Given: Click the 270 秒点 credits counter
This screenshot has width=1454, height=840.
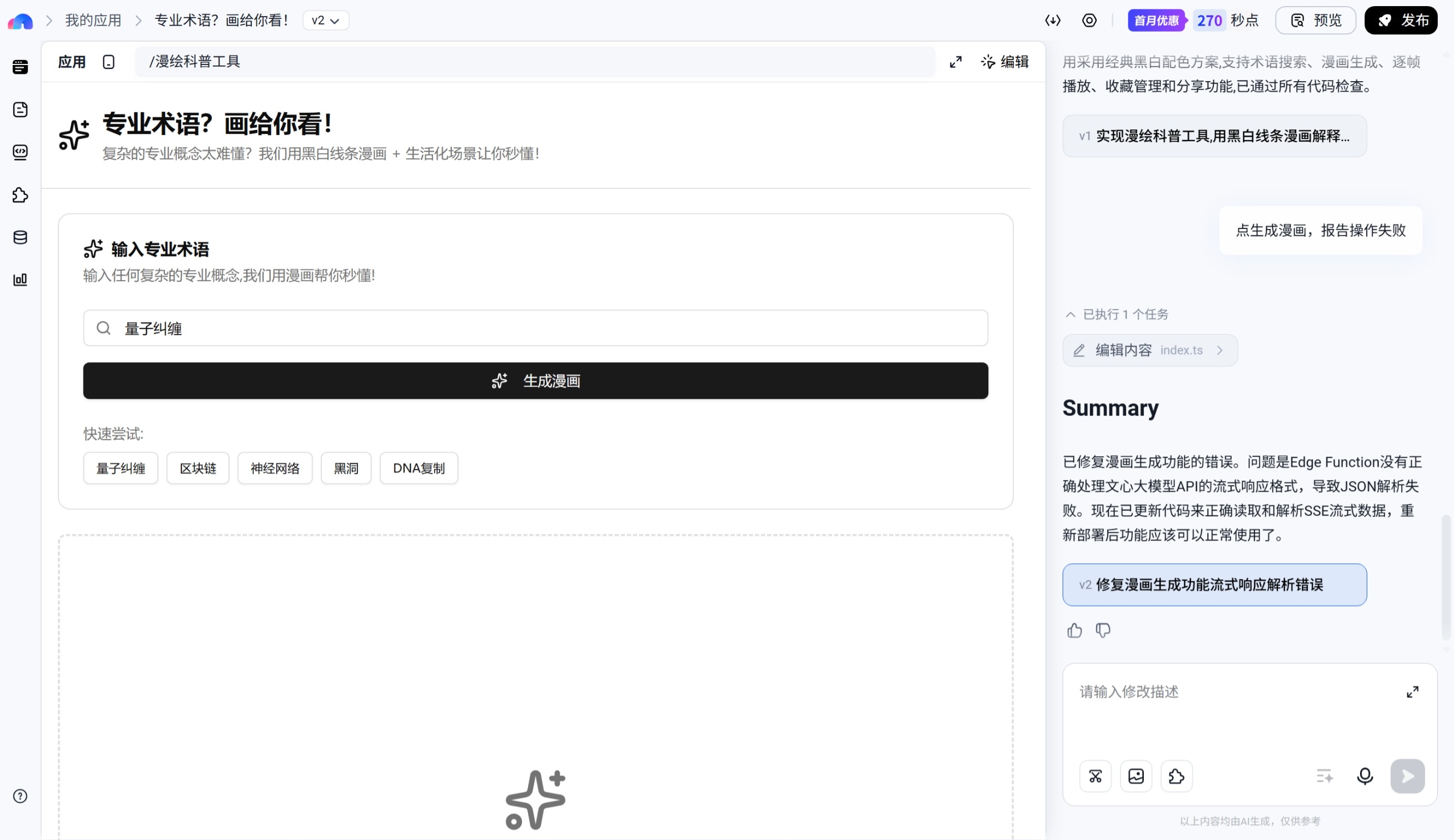Looking at the screenshot, I should 1227,21.
